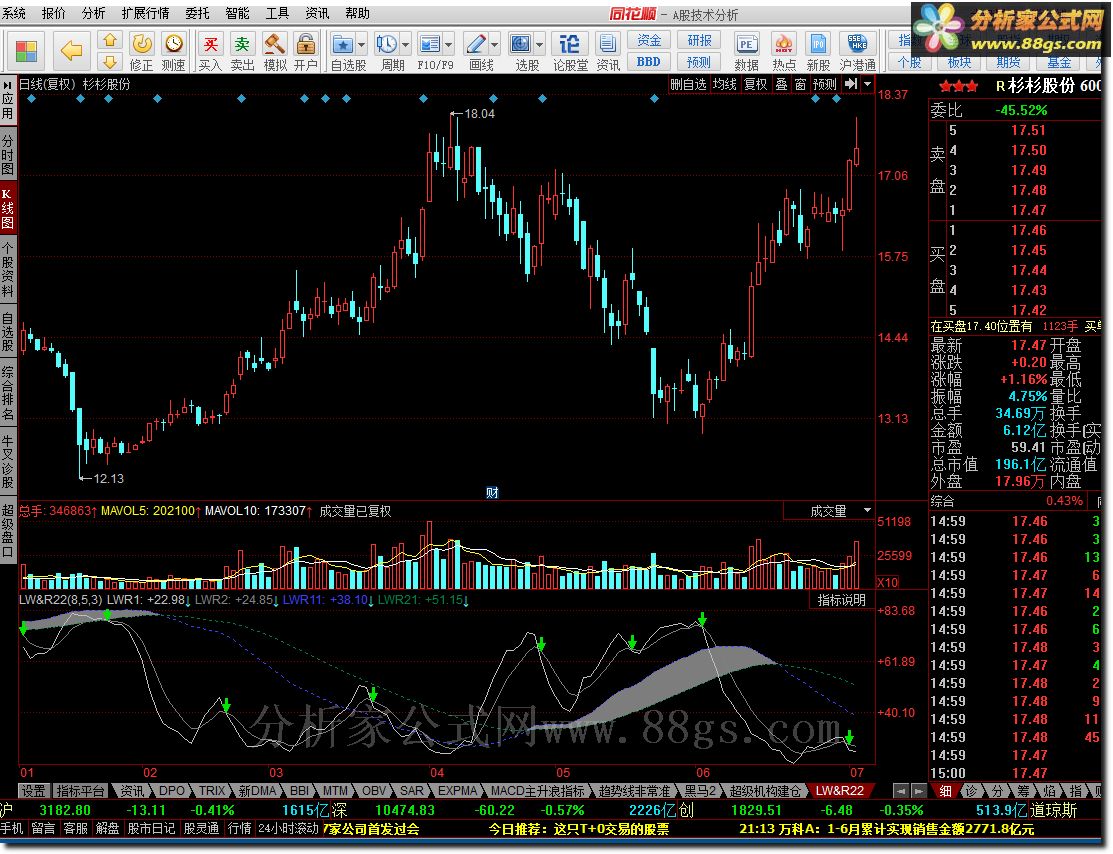Open 沪港通 SSE HKE icon
The image size is (1113, 854).
[x=857, y=44]
